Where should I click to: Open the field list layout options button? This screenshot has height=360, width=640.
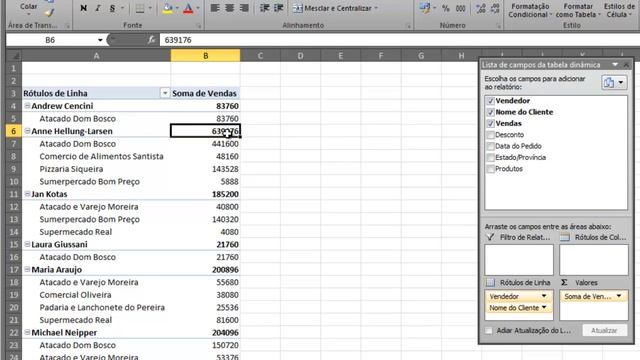coord(614,82)
